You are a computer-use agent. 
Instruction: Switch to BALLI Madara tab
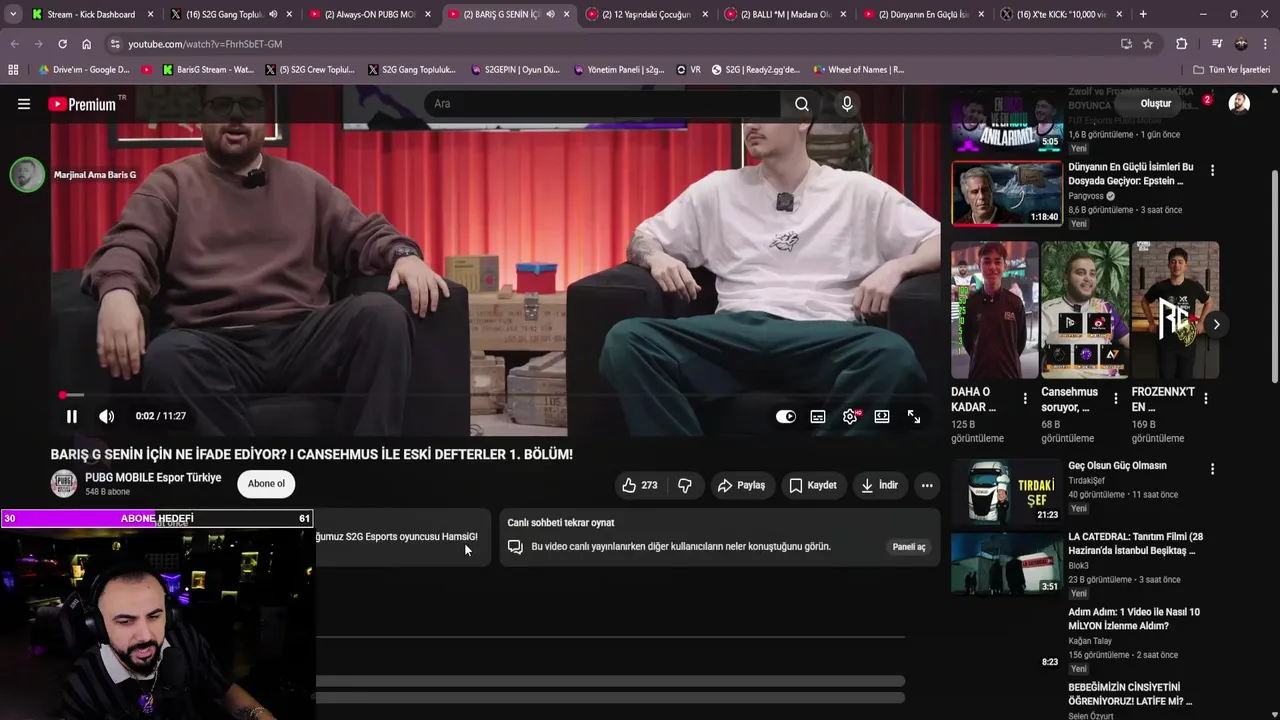coord(785,14)
